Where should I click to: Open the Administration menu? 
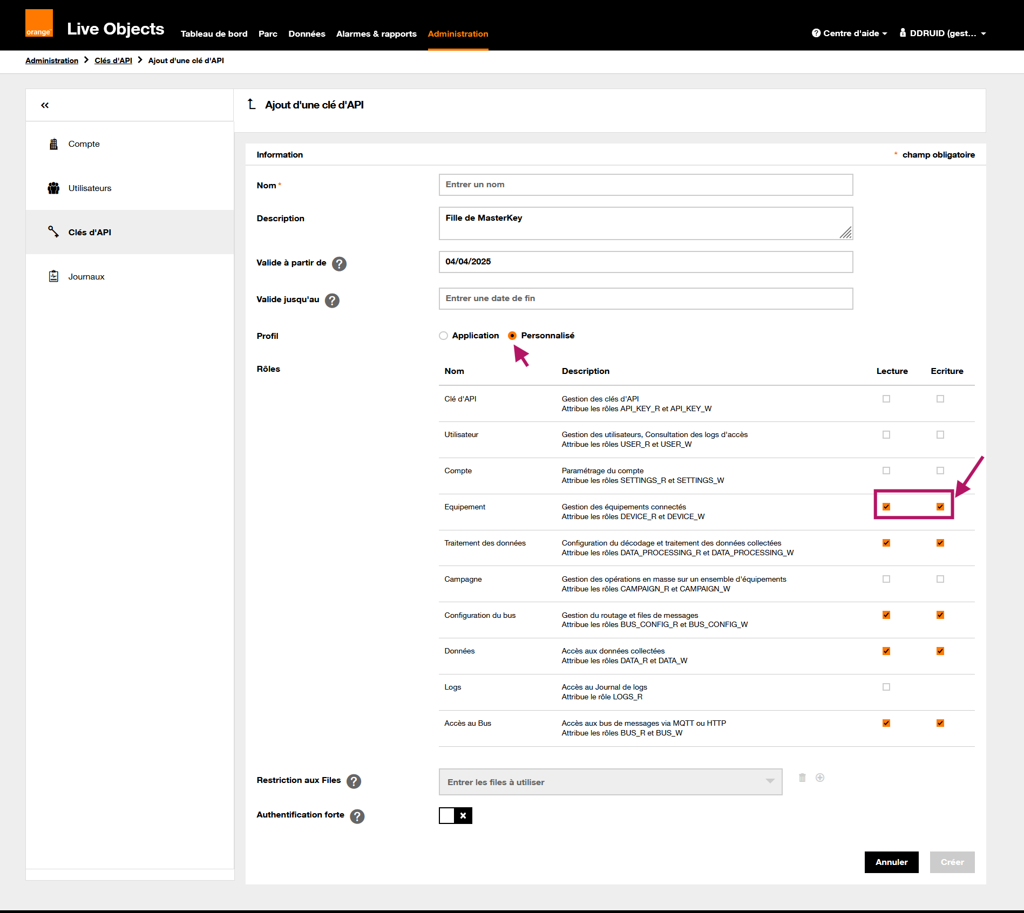click(x=458, y=34)
